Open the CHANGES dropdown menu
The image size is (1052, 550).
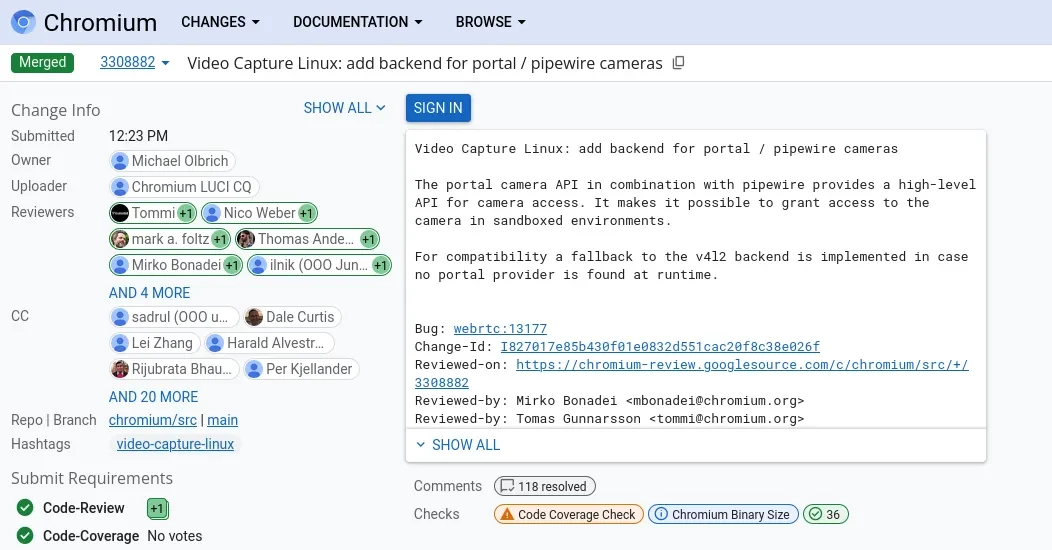(220, 22)
